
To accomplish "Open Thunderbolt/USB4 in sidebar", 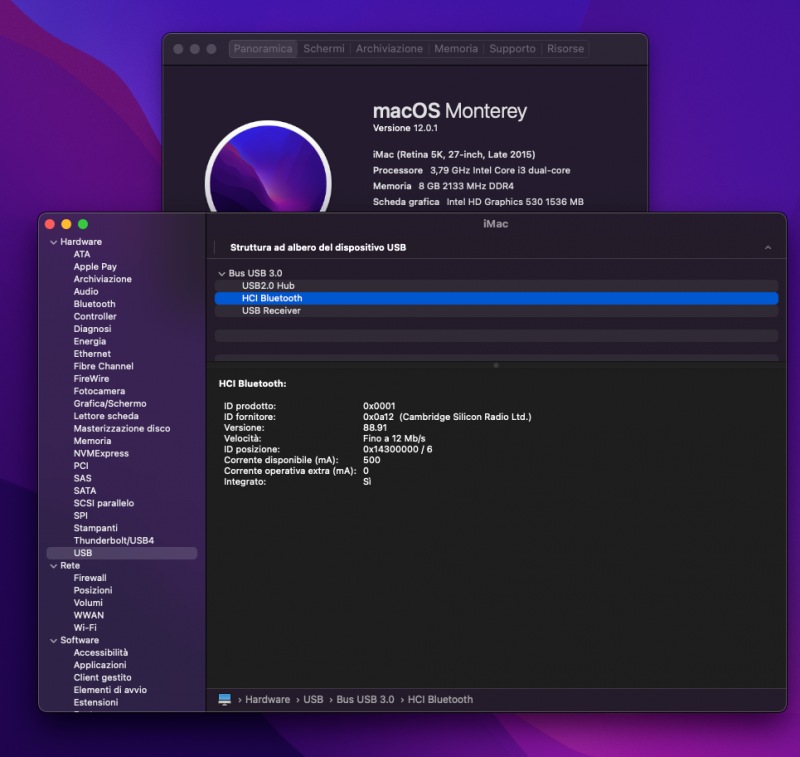I will [x=113, y=541].
